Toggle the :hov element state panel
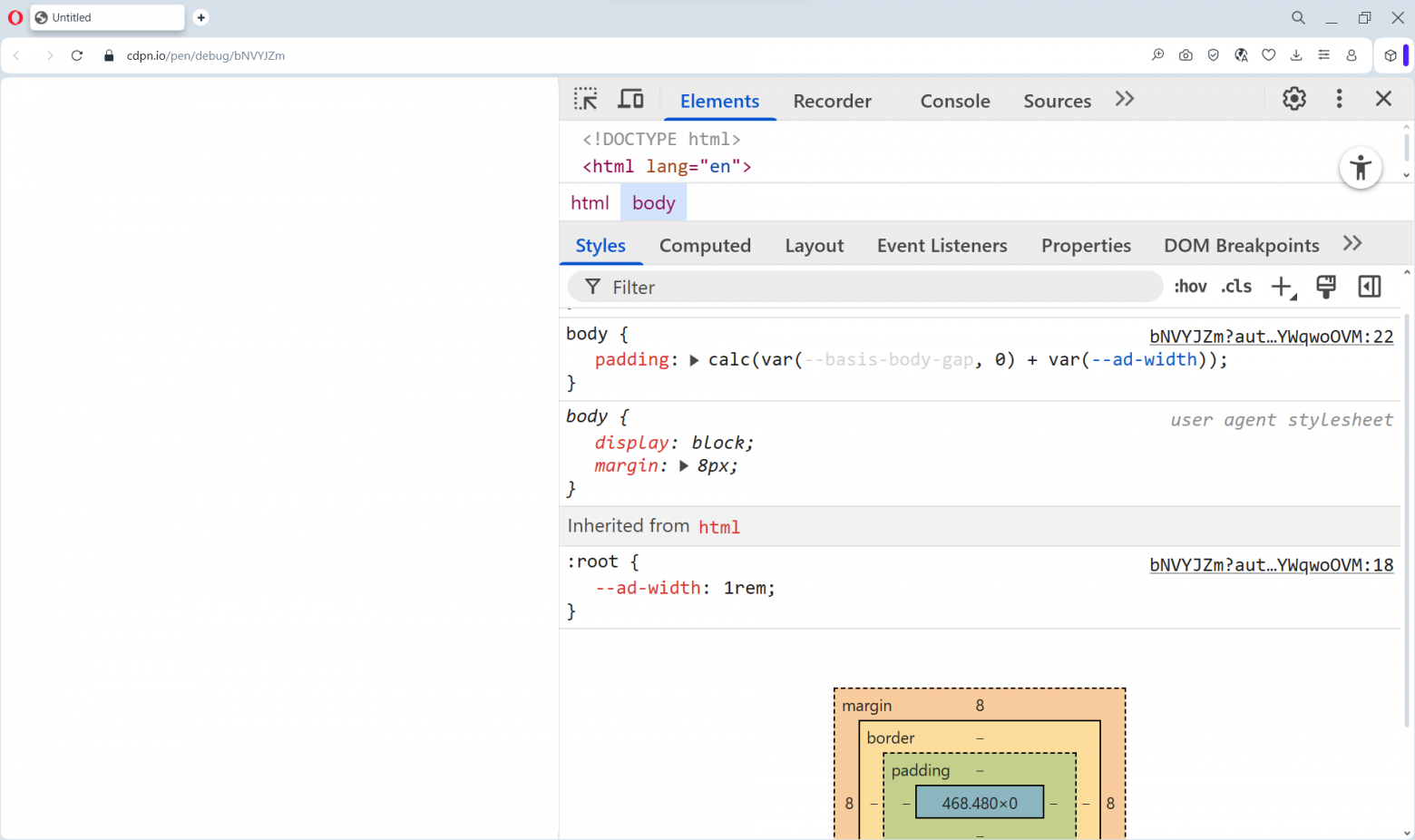This screenshot has width=1415, height=840. pos(1190,287)
